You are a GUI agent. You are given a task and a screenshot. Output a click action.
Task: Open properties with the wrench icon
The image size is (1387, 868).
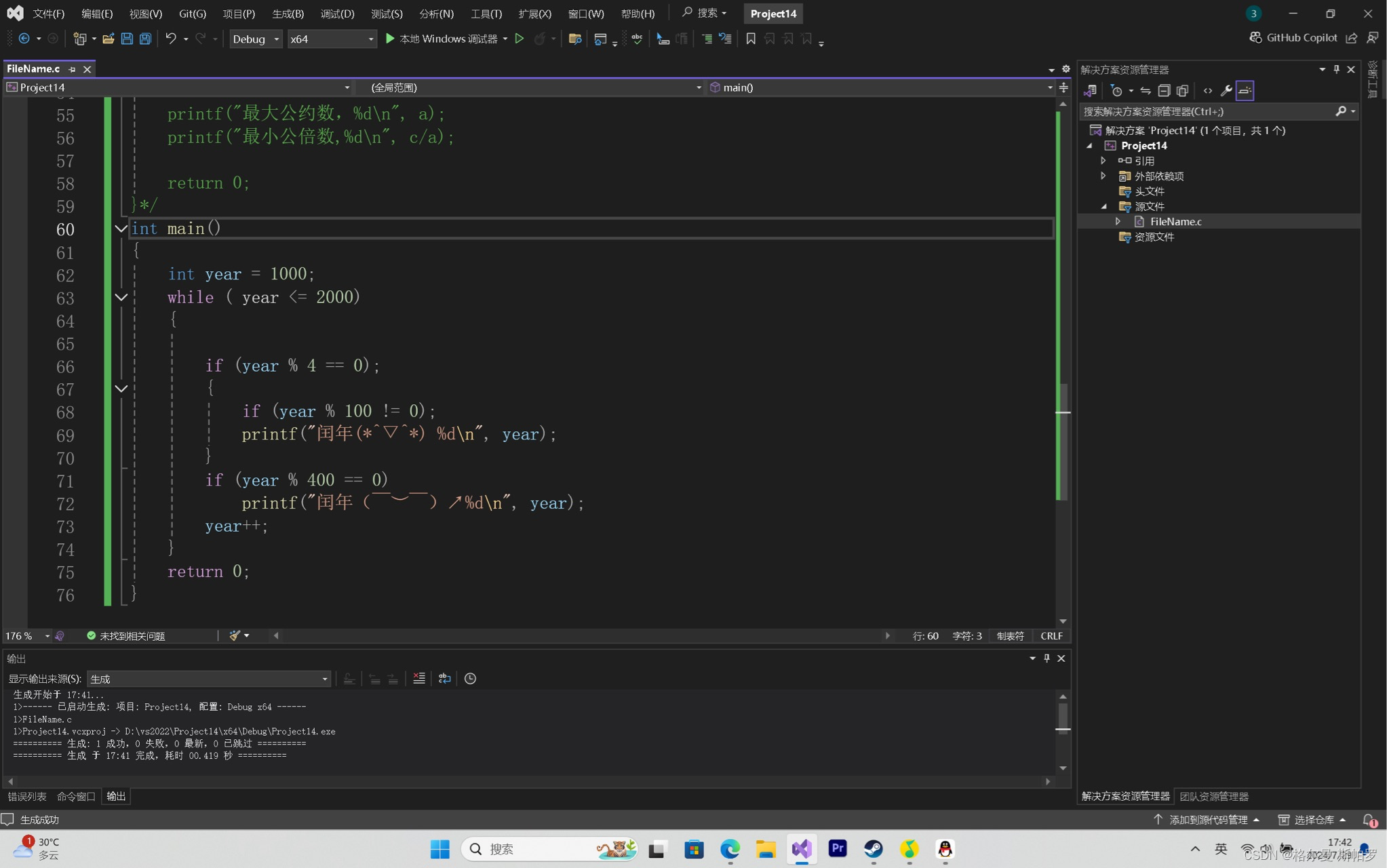tap(1226, 91)
